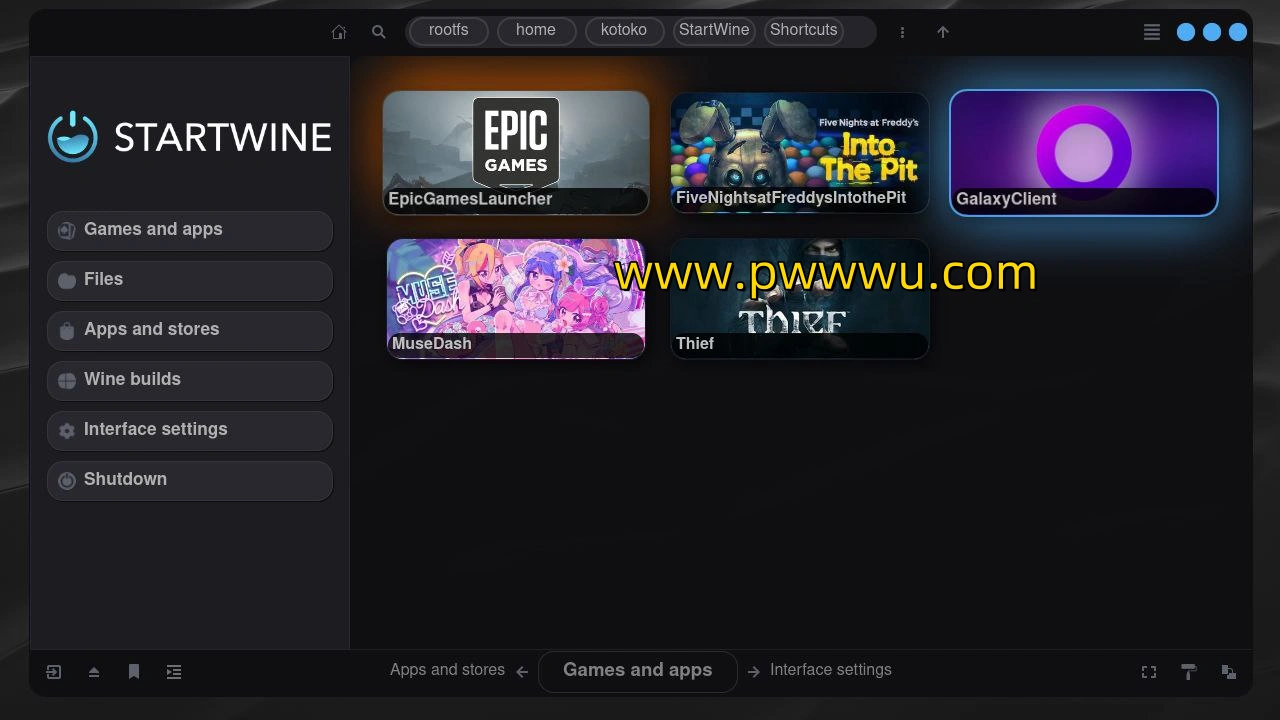
Task: Select the GalaxyClient tile
Action: [1084, 152]
